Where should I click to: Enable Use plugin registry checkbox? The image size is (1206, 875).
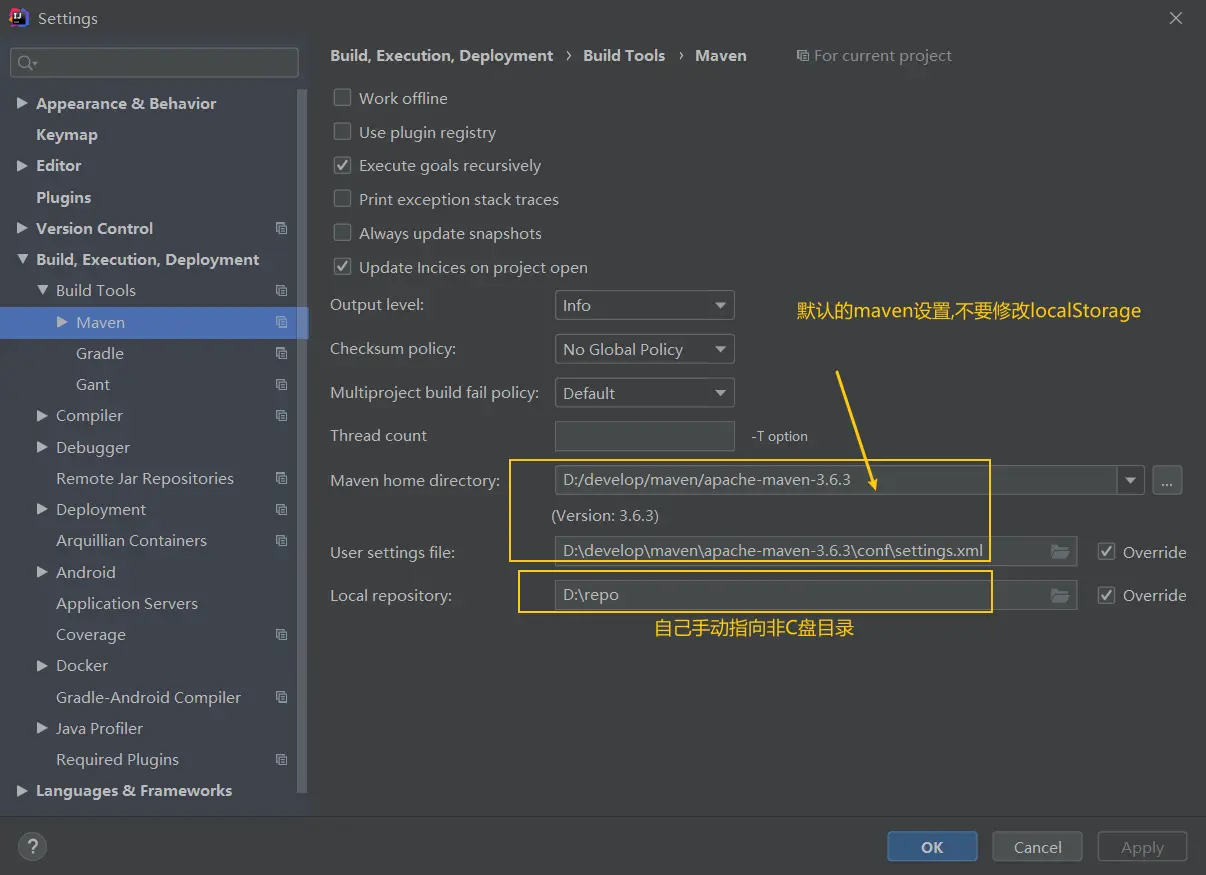coord(342,132)
